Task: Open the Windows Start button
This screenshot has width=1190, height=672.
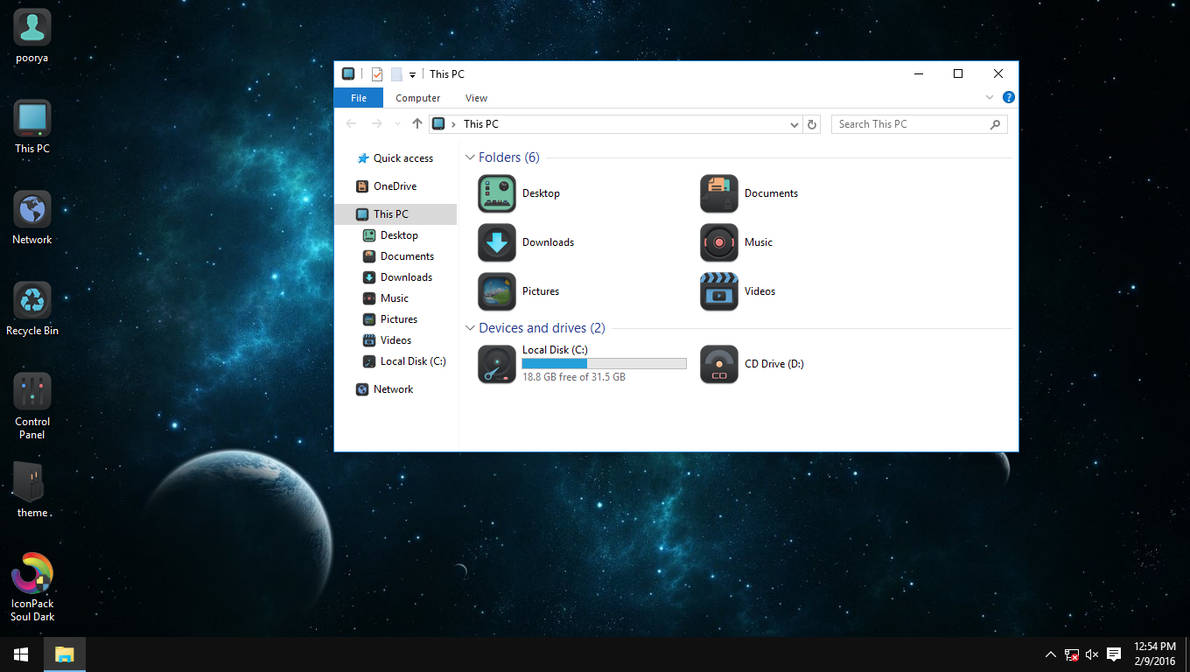Action: tap(21, 654)
